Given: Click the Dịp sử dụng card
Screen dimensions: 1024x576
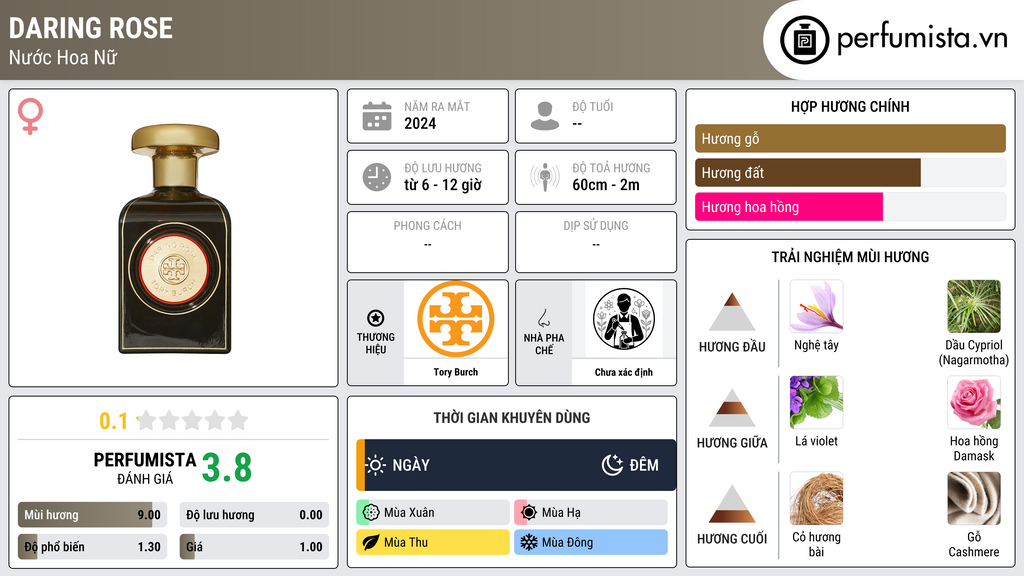Looking at the screenshot, I should [596, 242].
